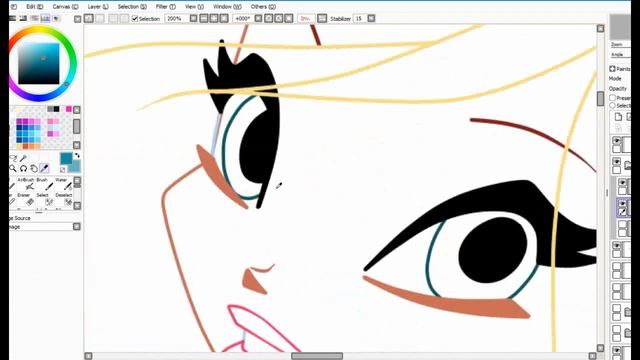Screen dimensions: 640x360
Task: Rotate canvas counterclockwise toolbar button
Action: (269, 18)
